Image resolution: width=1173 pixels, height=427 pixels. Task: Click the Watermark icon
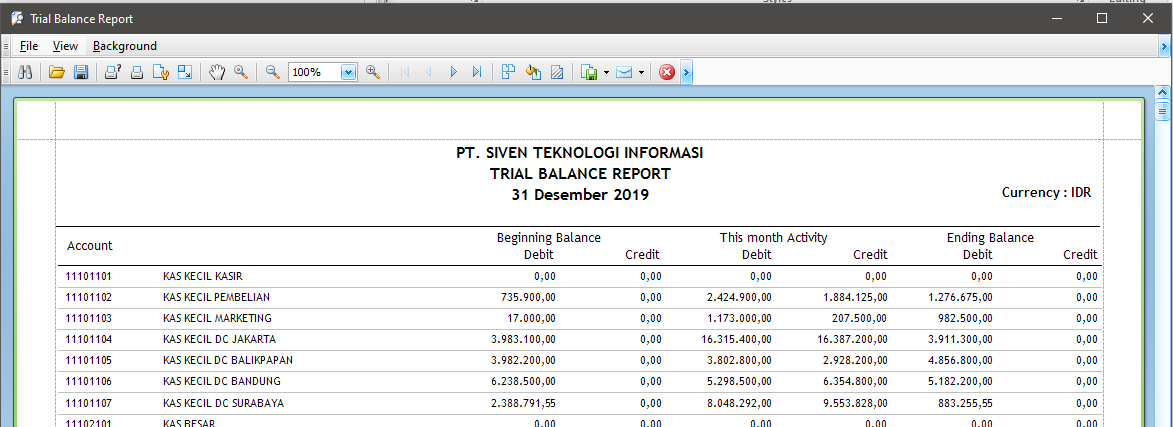click(x=557, y=72)
